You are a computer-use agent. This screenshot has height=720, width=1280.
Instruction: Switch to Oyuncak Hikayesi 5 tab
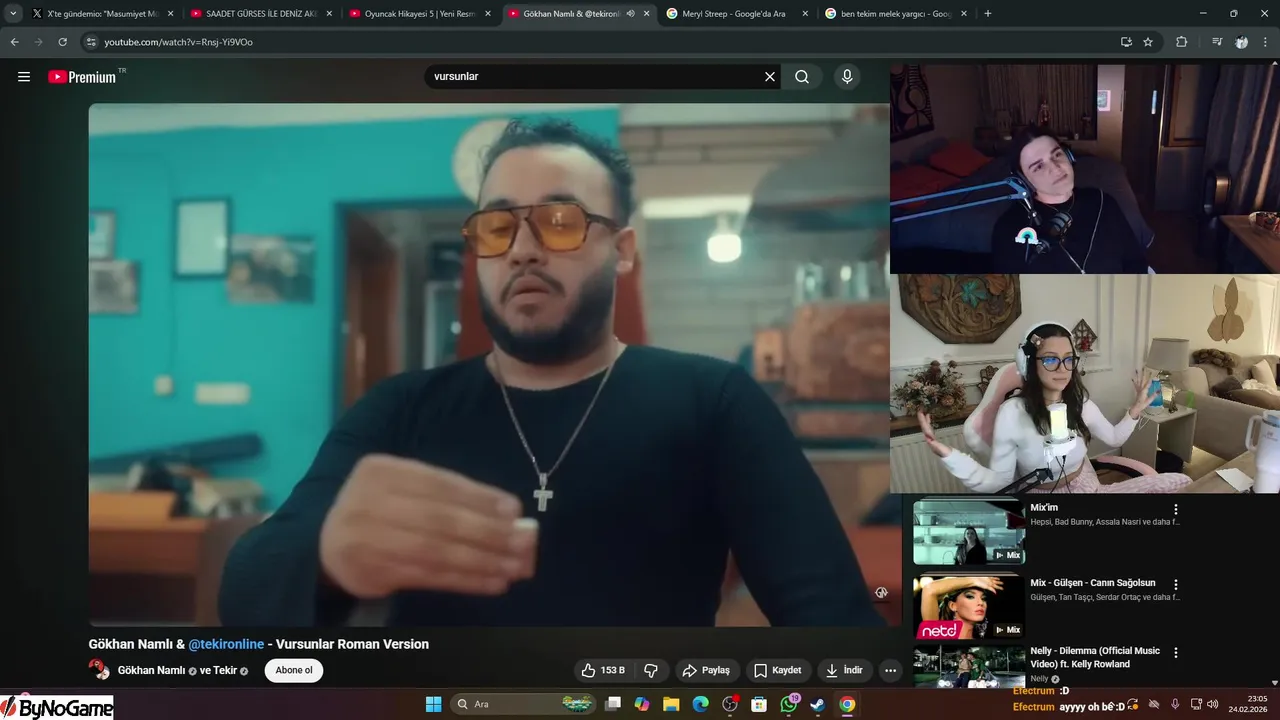coord(419,14)
